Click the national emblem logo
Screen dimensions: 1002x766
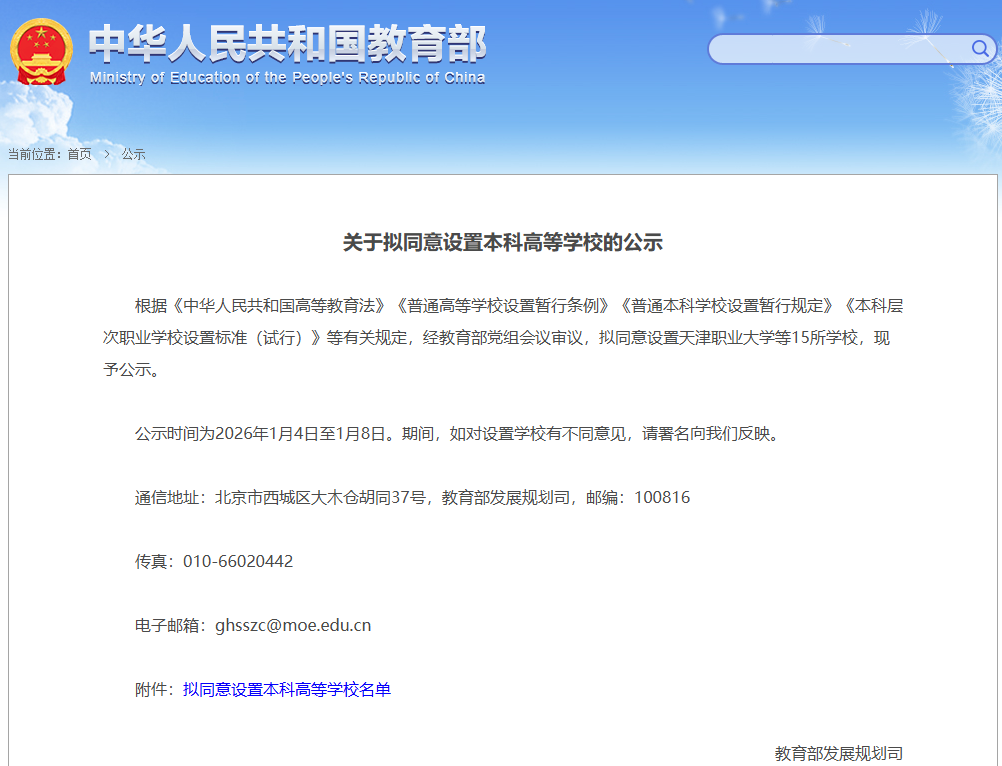(42, 52)
